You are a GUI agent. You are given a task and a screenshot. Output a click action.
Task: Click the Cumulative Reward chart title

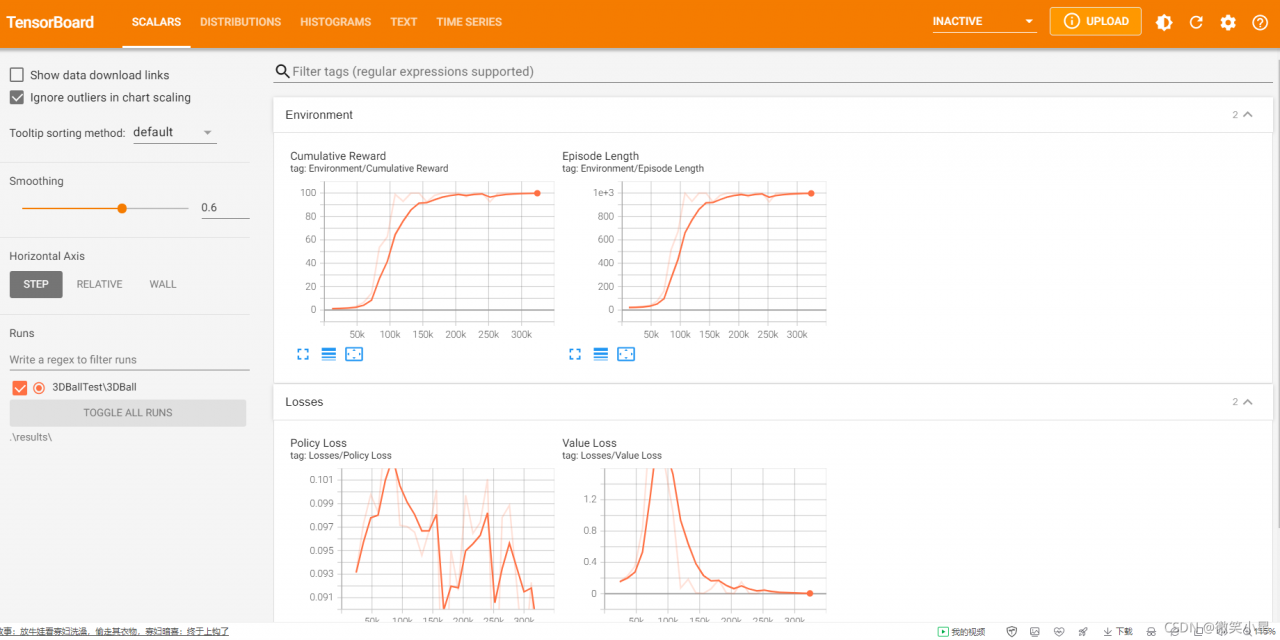tap(338, 156)
